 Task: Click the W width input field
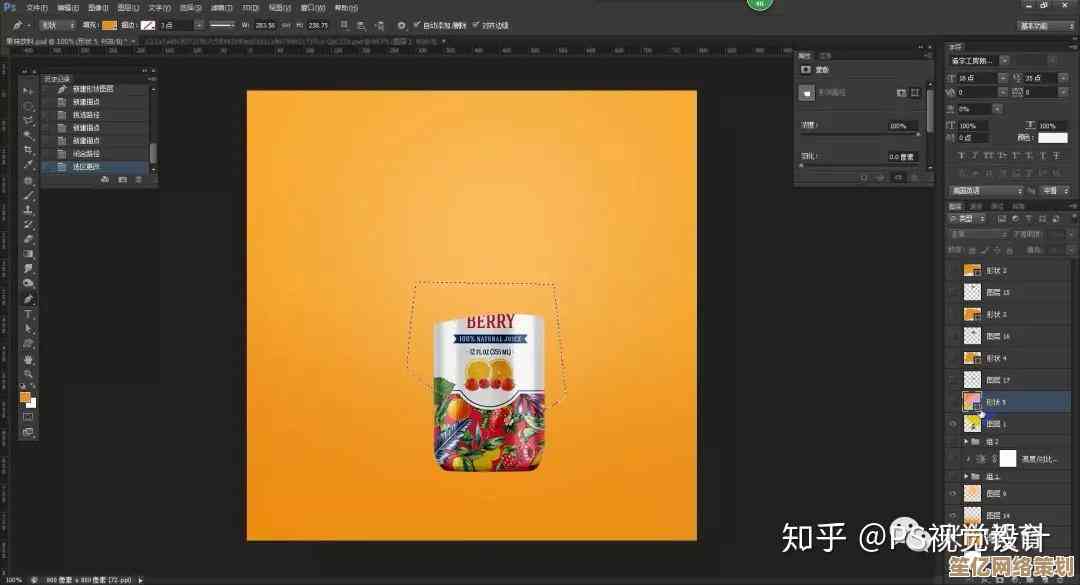tap(267, 24)
